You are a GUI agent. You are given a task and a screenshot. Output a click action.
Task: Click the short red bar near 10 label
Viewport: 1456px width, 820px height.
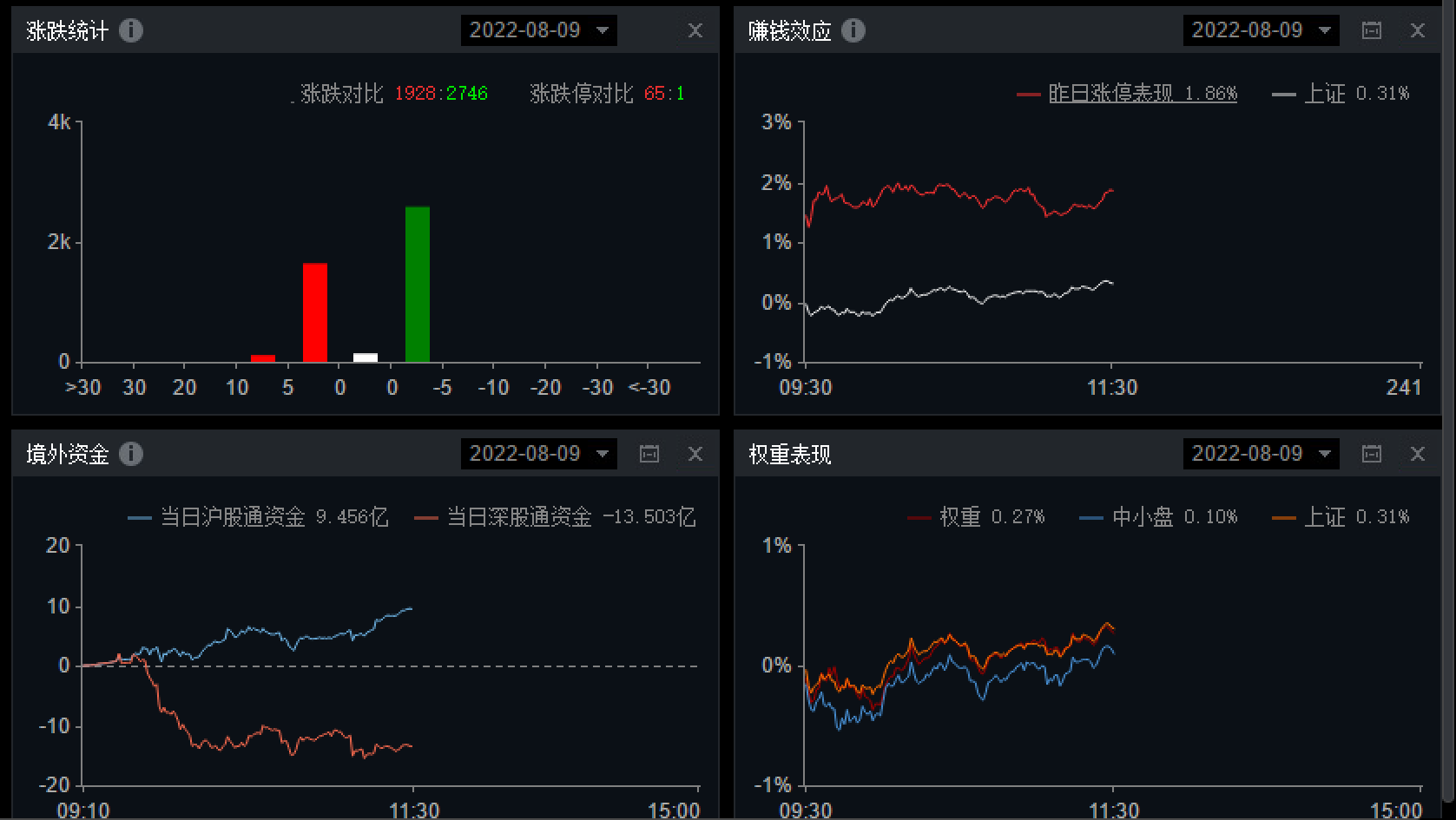tap(263, 358)
